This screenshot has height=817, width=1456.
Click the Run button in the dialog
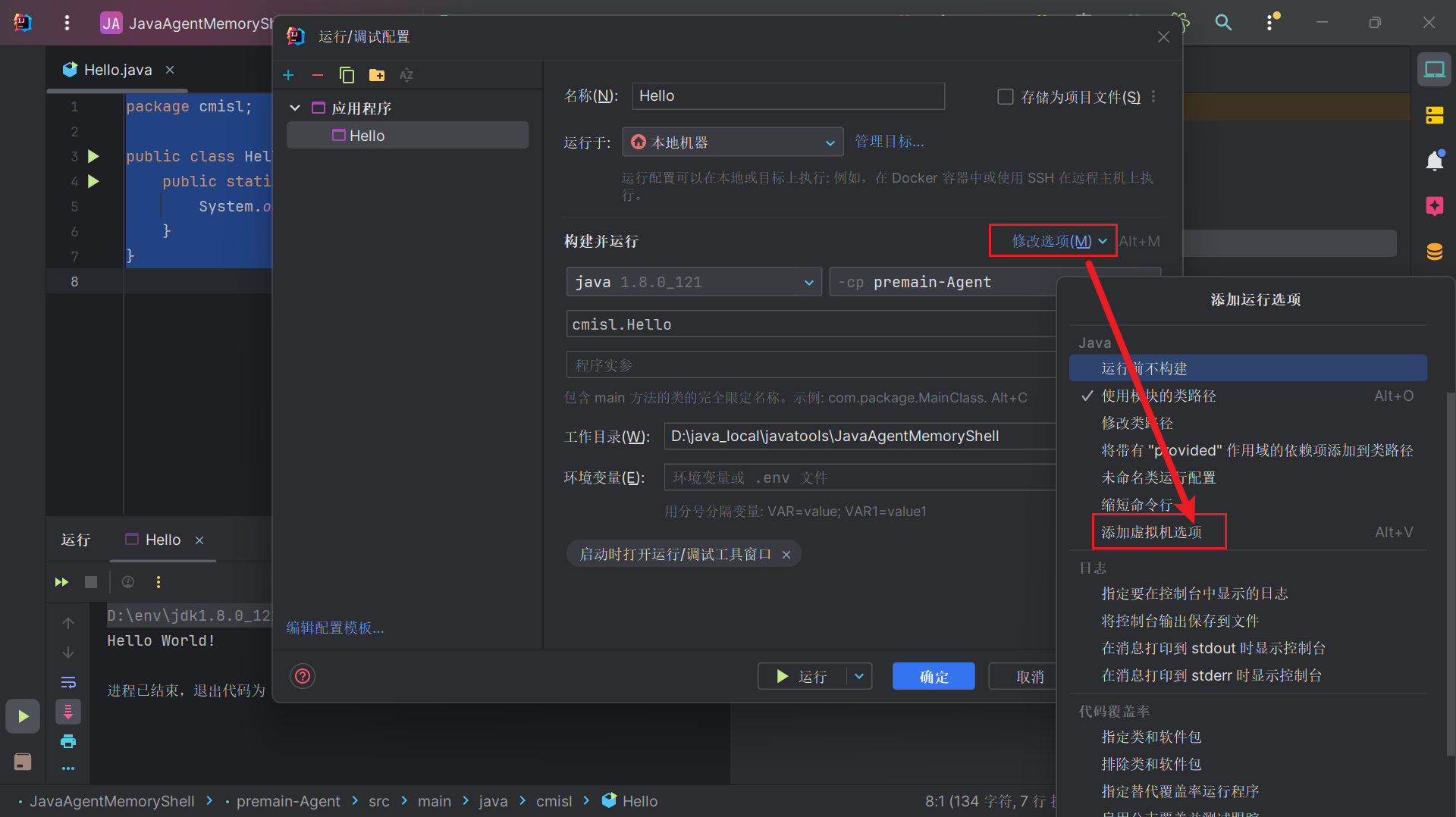click(x=802, y=676)
